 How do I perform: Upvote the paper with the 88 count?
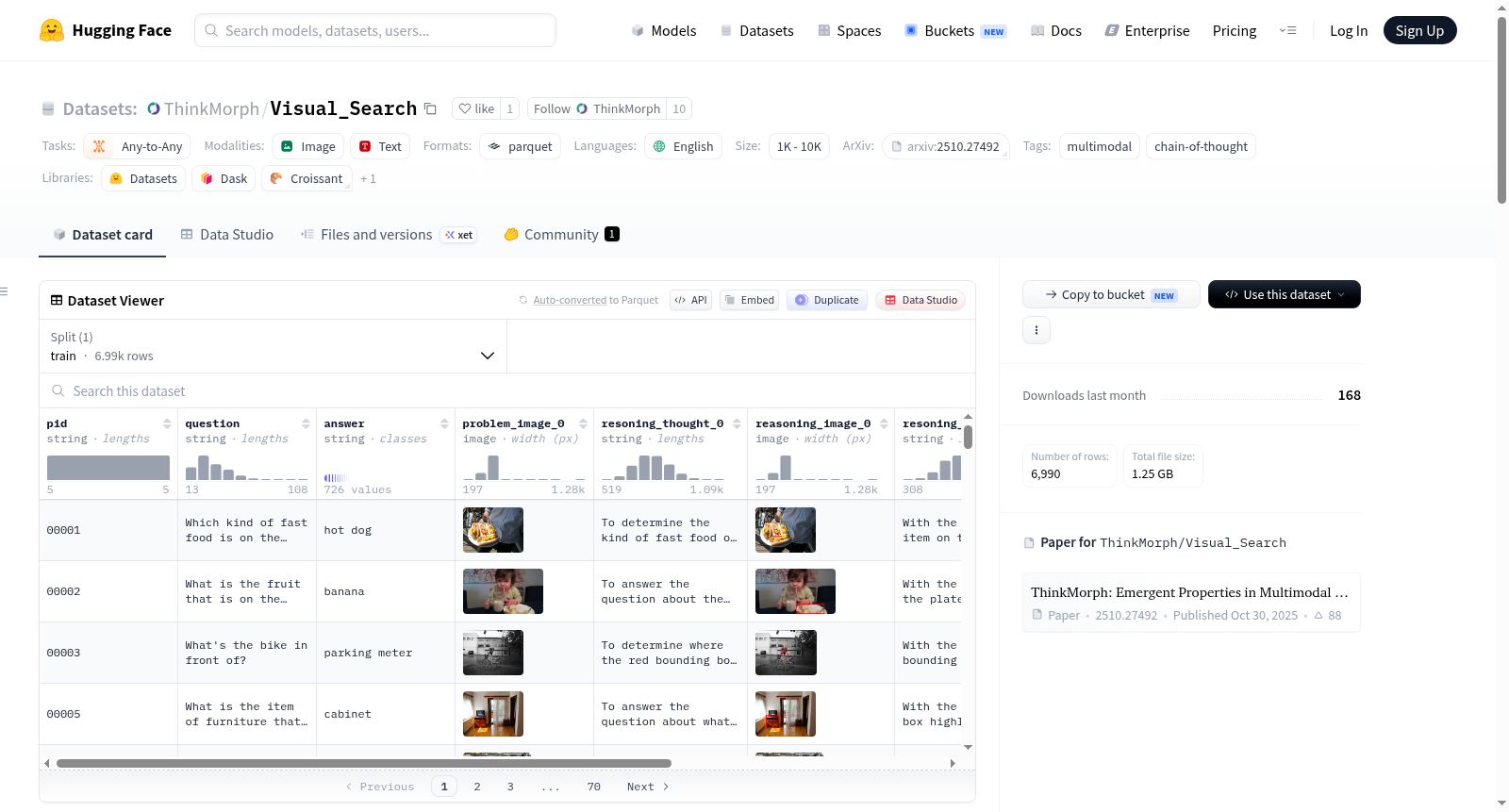tap(1327, 615)
